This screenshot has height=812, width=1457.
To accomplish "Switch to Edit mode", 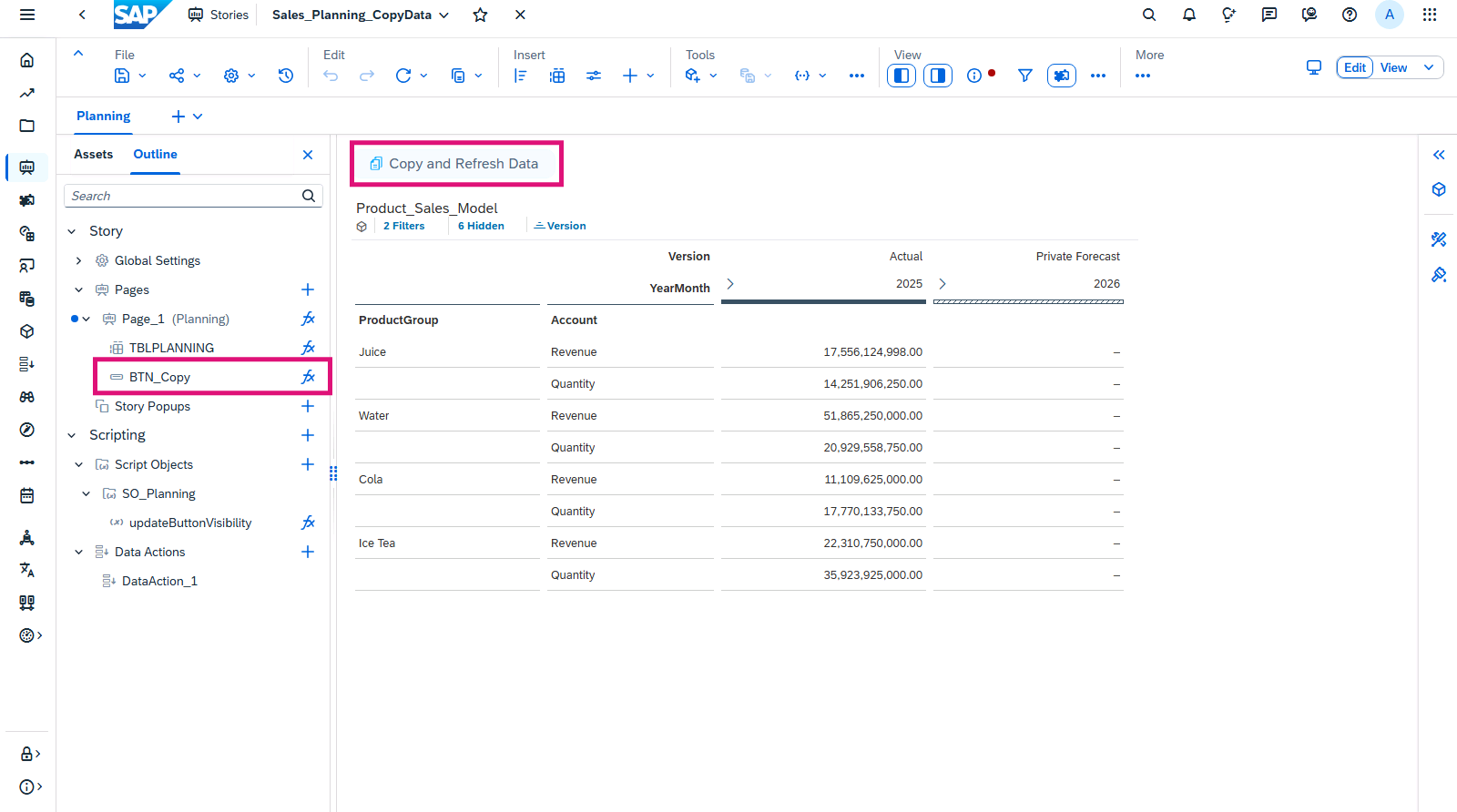I will tap(1355, 67).
